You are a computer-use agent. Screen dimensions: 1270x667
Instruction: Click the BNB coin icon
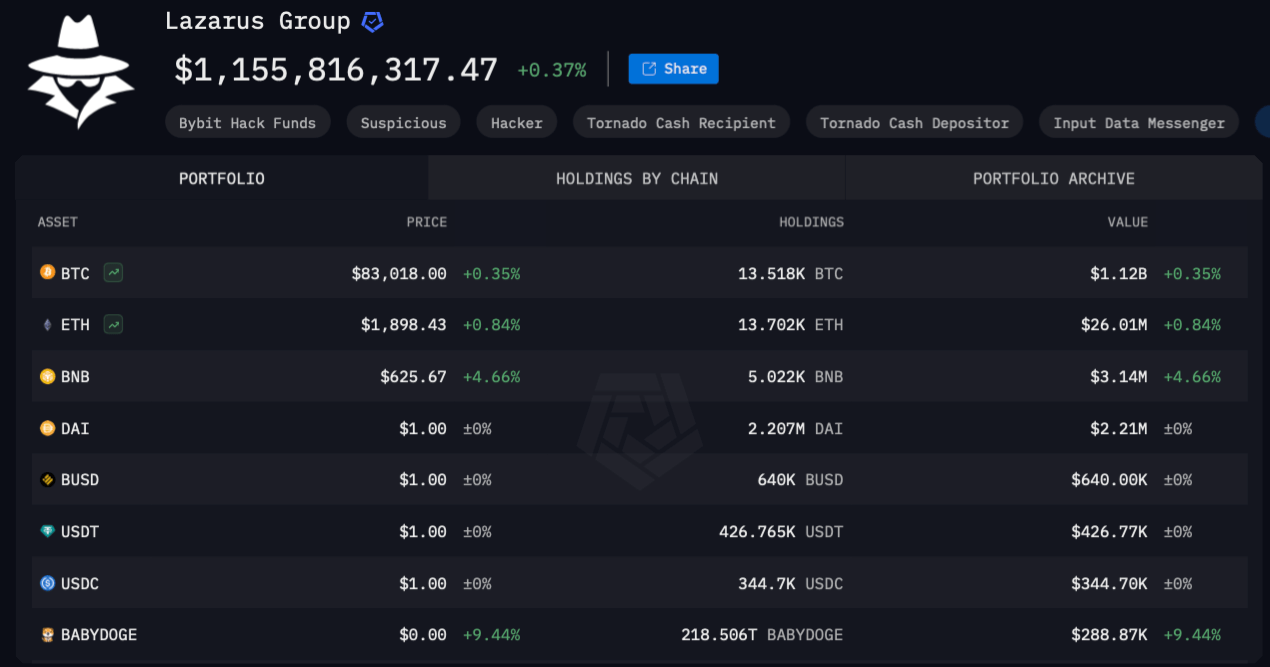[x=47, y=376]
